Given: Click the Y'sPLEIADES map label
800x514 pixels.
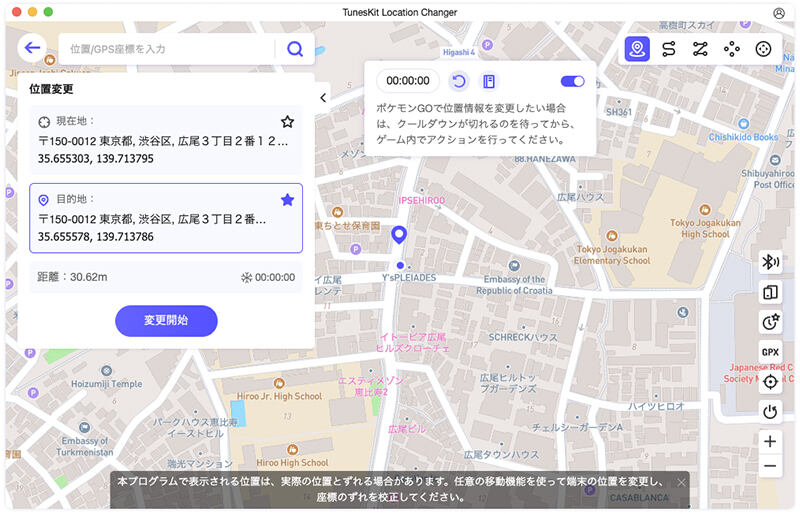Looking at the screenshot, I should click(x=409, y=278).
